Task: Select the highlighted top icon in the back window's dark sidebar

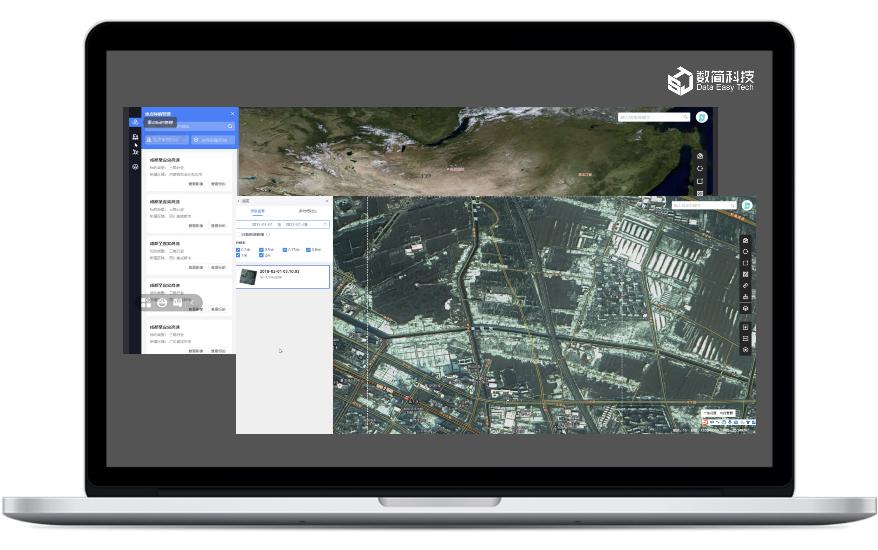Action: pyautogui.click(x=135, y=122)
